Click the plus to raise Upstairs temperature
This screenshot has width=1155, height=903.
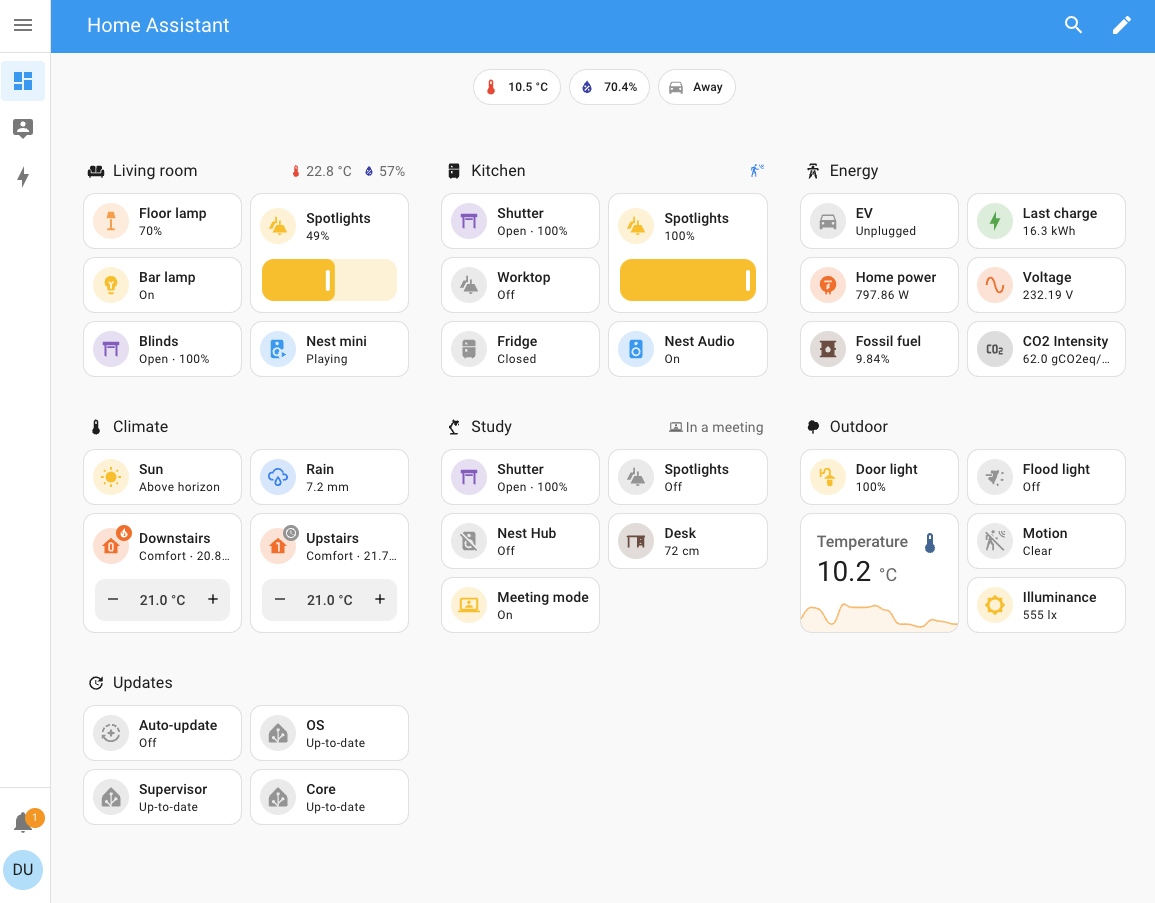click(380, 599)
